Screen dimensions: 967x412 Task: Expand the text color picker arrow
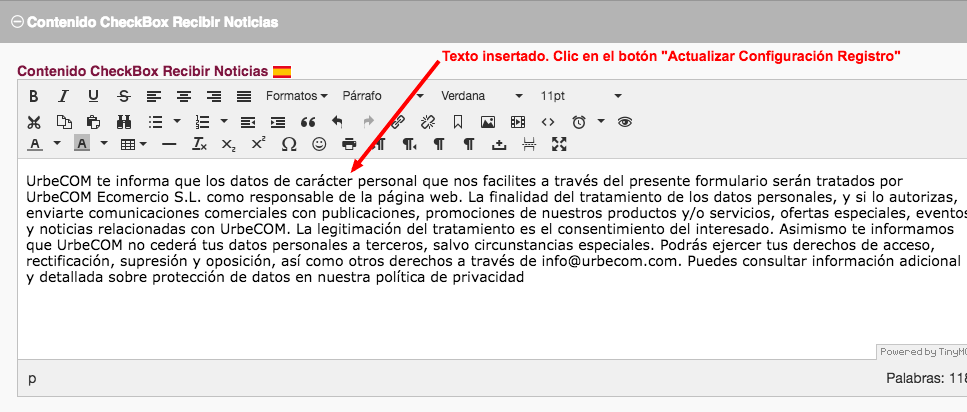(57, 144)
